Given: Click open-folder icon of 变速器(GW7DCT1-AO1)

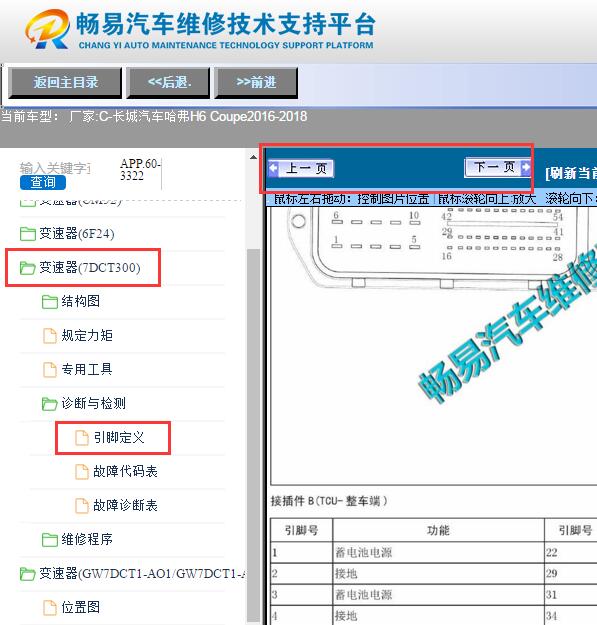Looking at the screenshot, I should coord(27,574).
